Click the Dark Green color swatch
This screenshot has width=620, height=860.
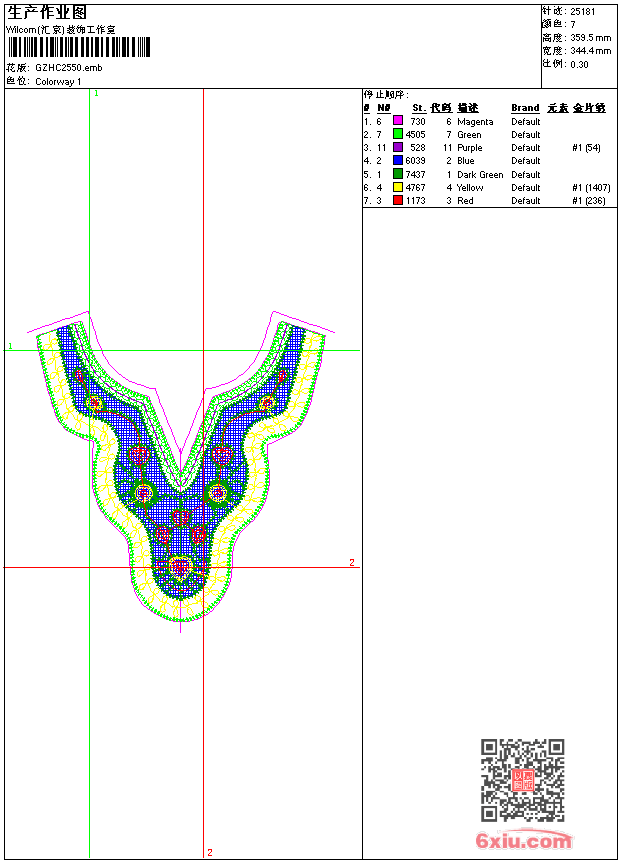click(398, 174)
